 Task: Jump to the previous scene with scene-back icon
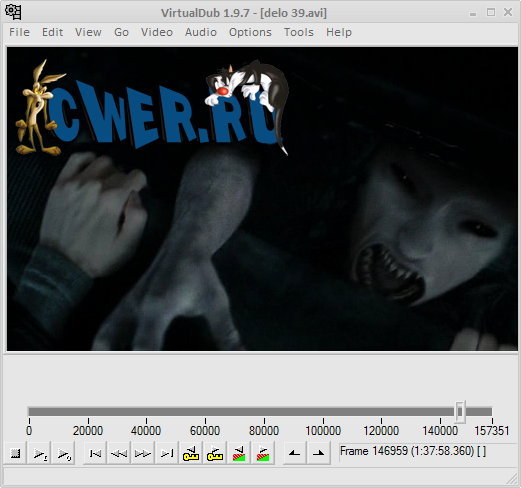239,453
